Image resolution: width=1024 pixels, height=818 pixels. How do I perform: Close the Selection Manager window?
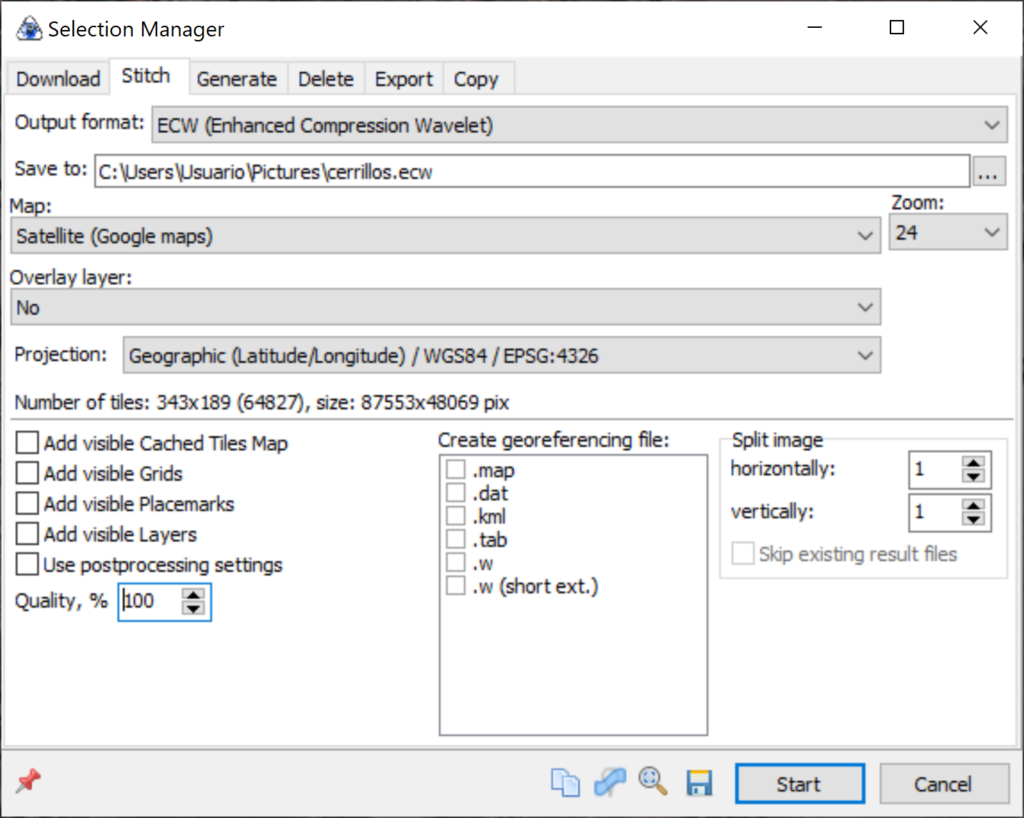(x=980, y=27)
